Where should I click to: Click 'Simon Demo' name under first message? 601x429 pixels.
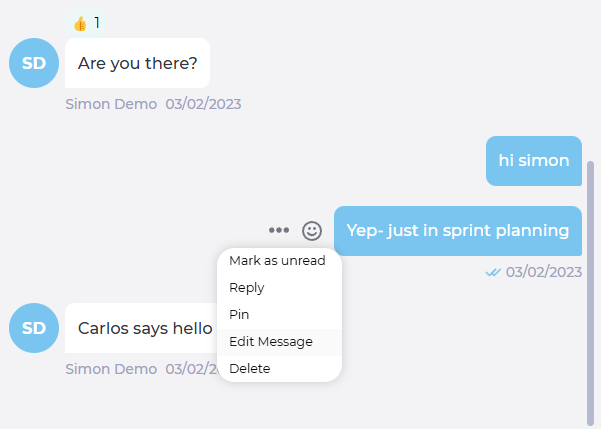[111, 104]
